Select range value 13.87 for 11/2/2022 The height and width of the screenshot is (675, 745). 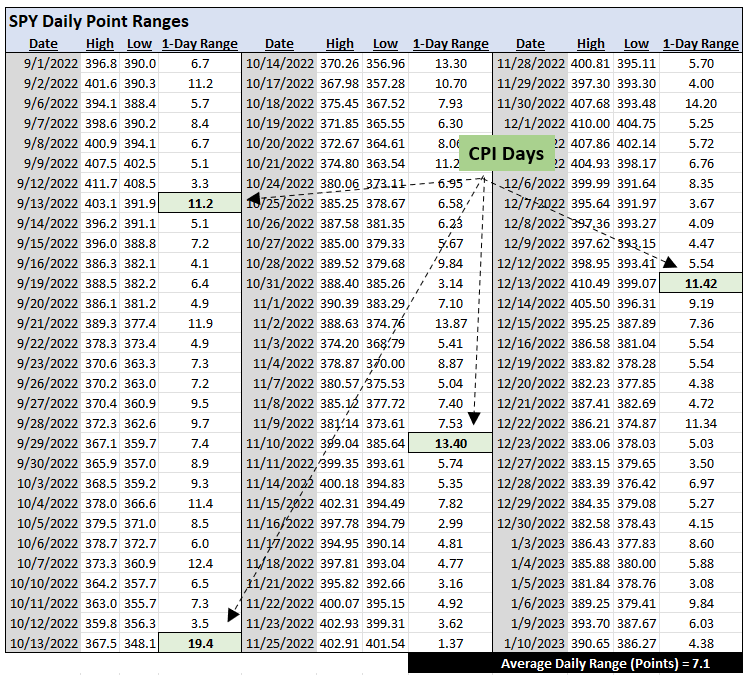click(450, 323)
